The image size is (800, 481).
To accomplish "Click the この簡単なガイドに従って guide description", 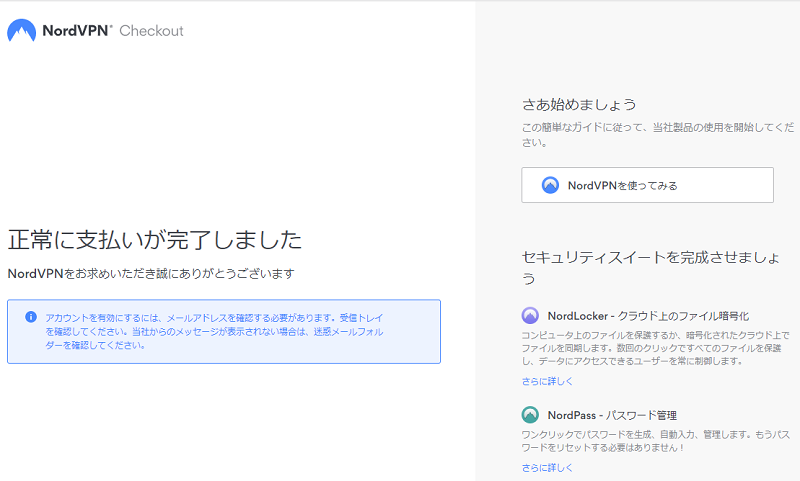I will 658,135.
